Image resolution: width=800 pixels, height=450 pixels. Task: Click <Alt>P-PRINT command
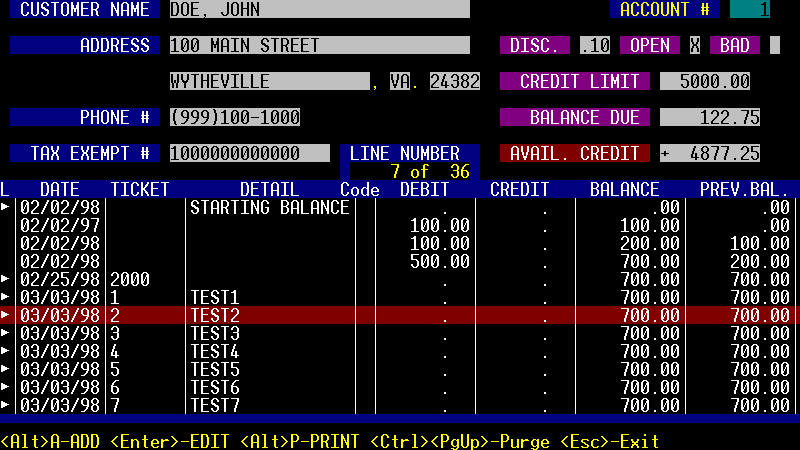pyautogui.click(x=300, y=441)
